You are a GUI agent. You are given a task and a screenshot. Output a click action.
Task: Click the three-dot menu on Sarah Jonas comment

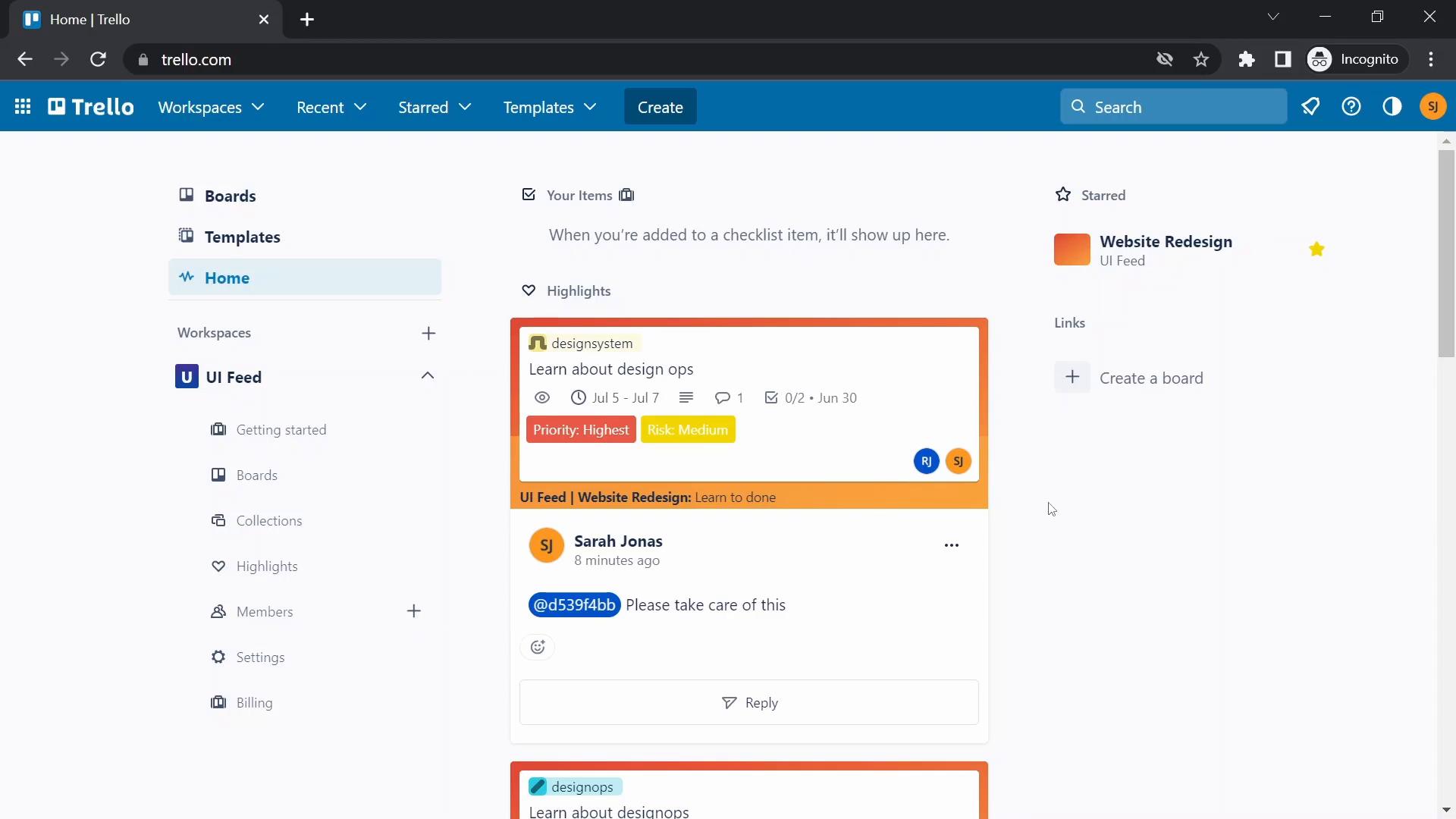(x=951, y=545)
